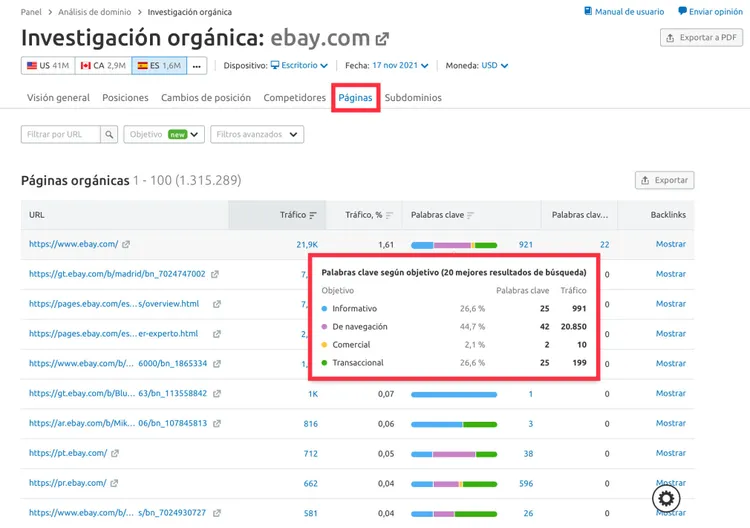Click the 712 traffic value for pt.ebay.com
750x528 pixels.
pos(310,453)
